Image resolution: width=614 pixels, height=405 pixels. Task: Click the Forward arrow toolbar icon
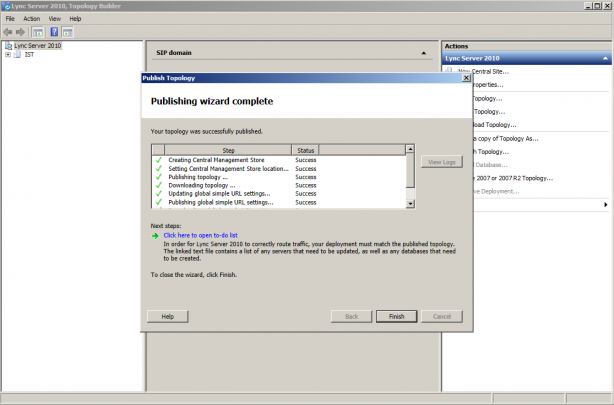20,32
